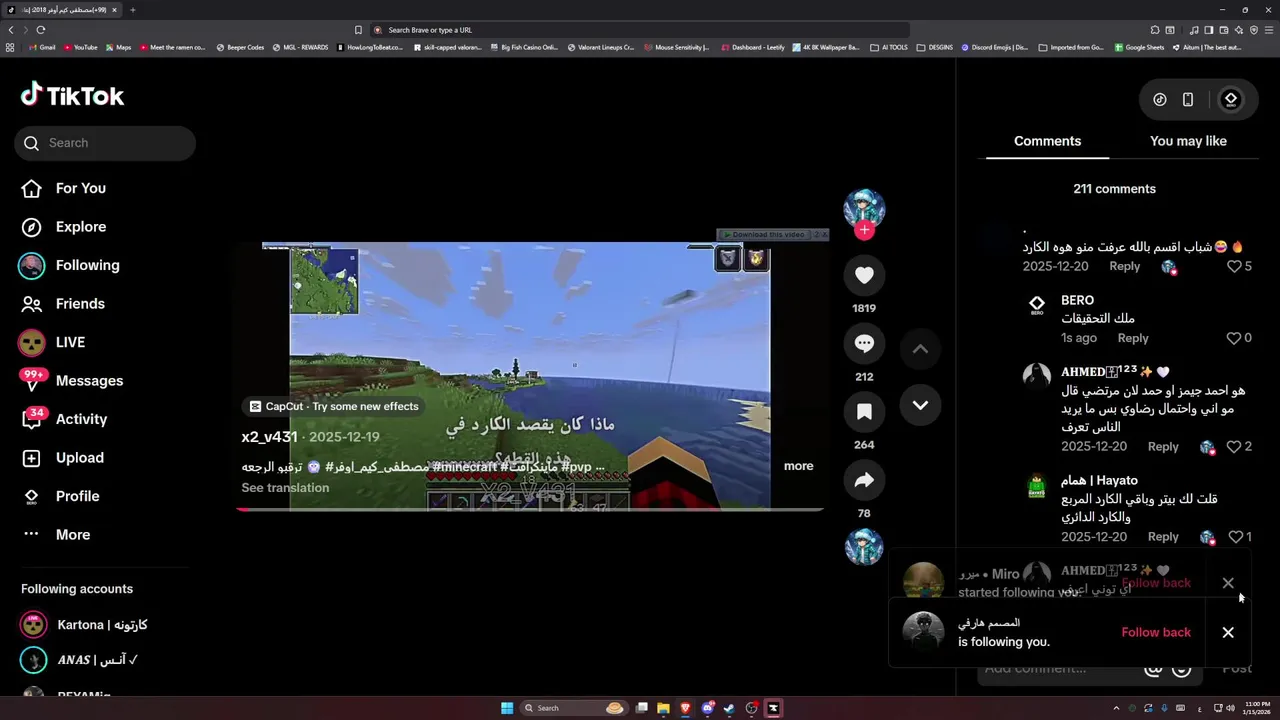Expand the caption with 'more'
This screenshot has height=720, width=1280.
coord(798,466)
